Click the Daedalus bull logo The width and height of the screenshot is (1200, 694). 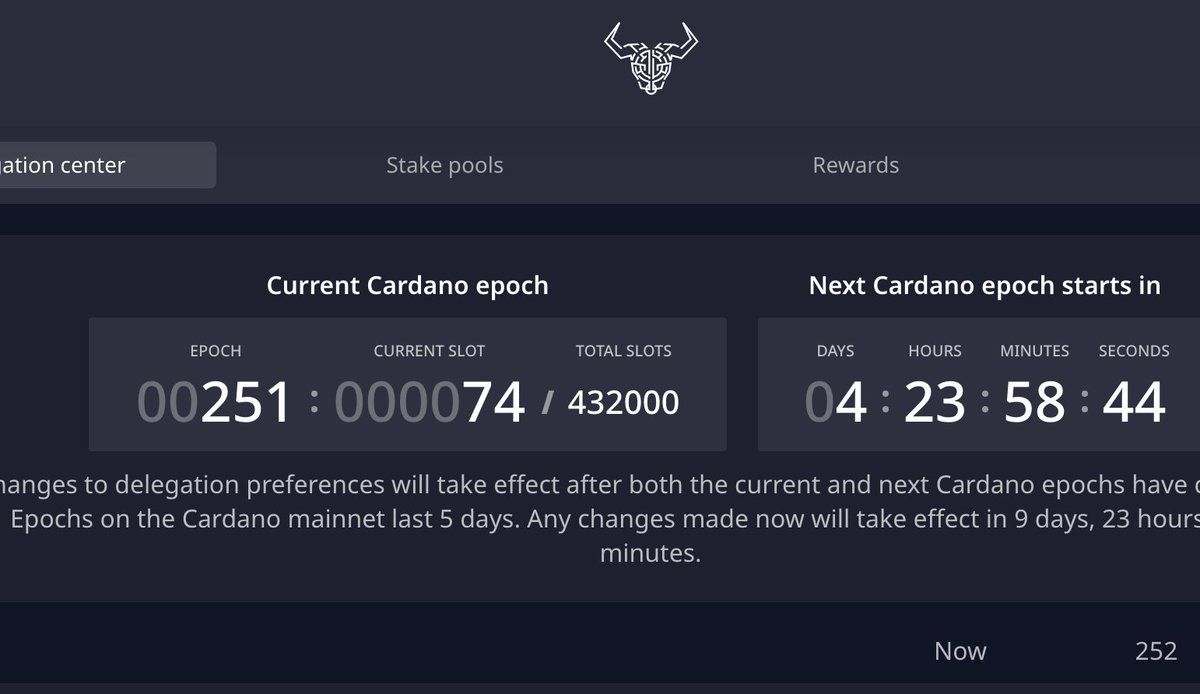click(651, 59)
